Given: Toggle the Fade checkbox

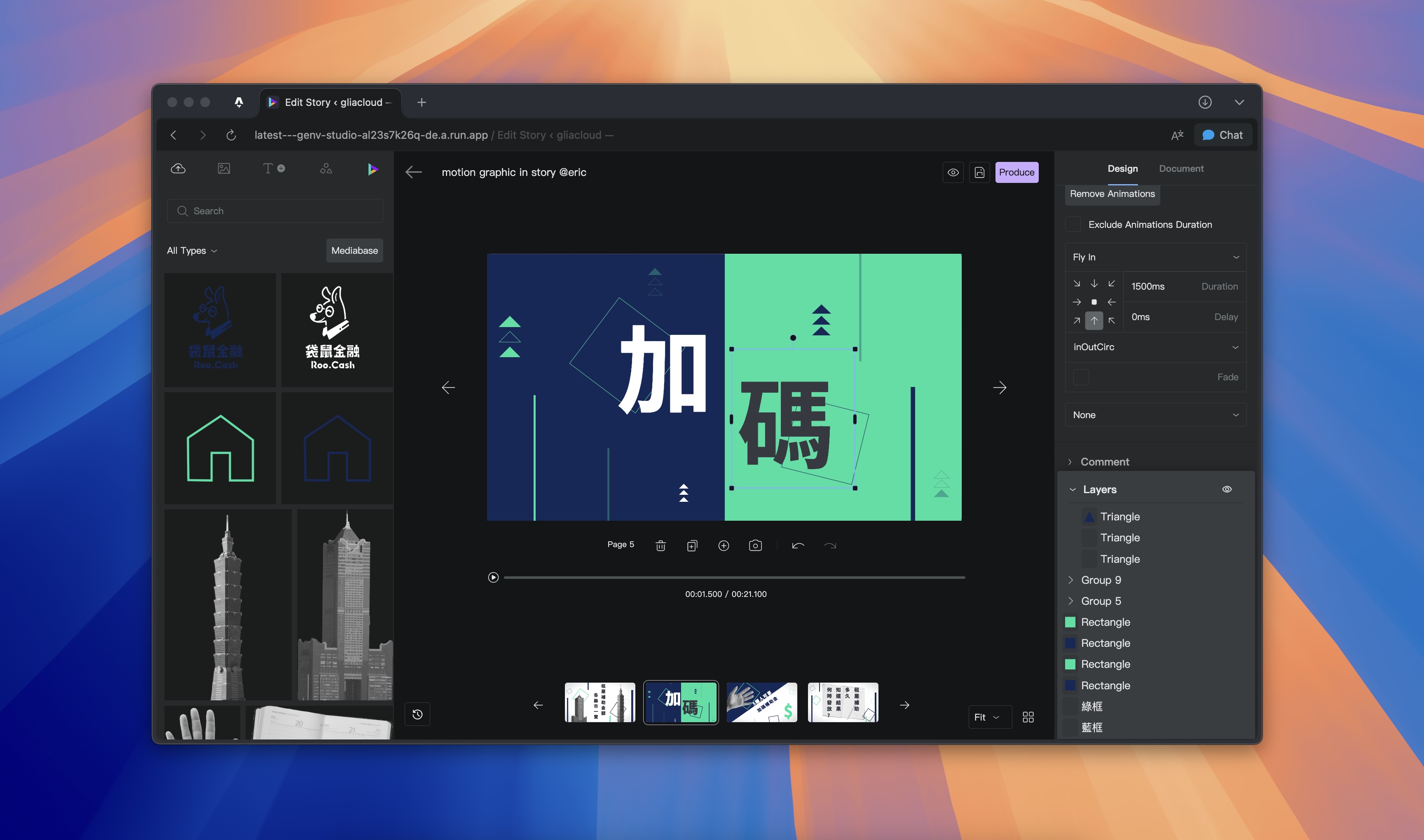Looking at the screenshot, I should [1081, 377].
